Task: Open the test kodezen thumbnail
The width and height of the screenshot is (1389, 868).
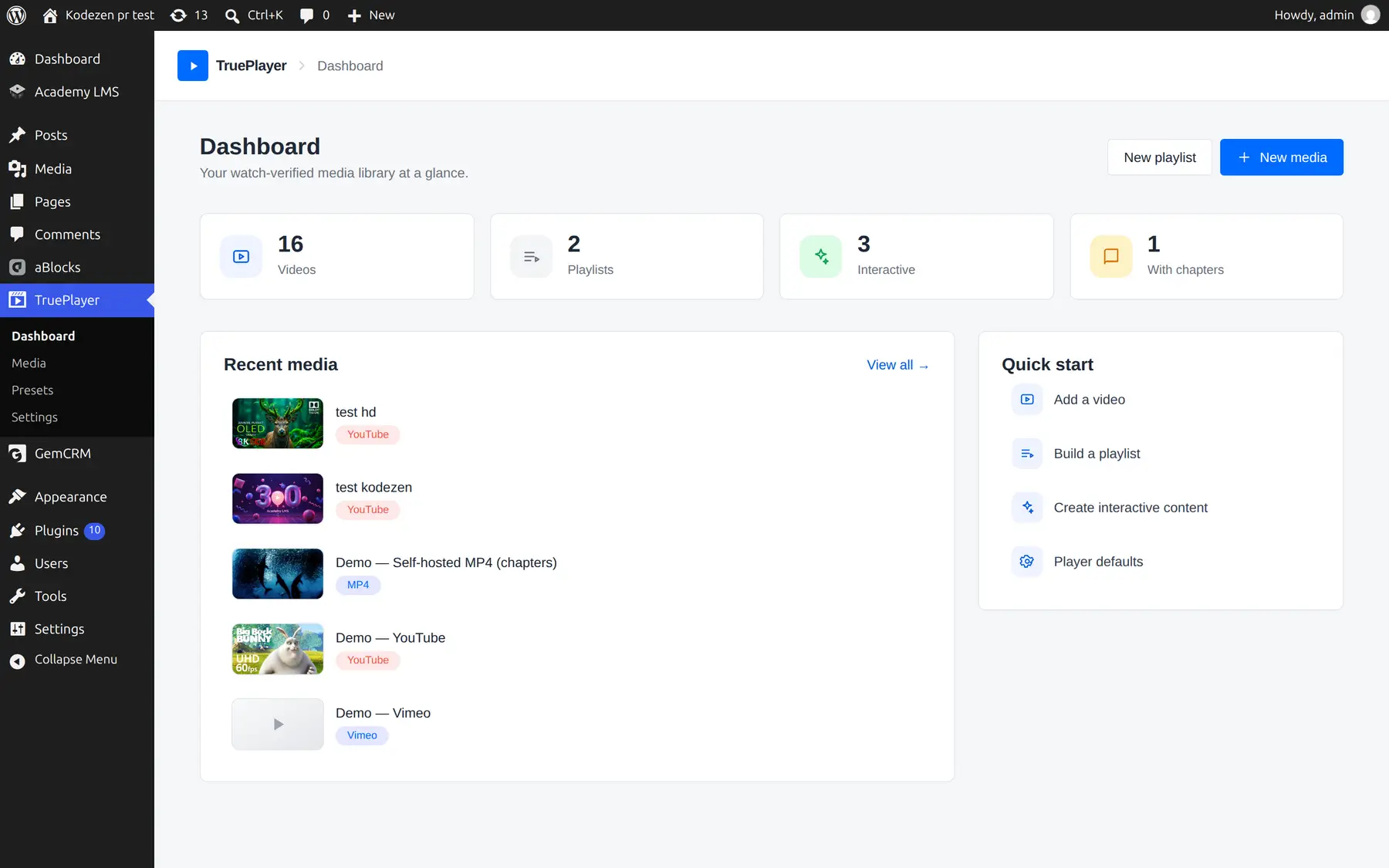Action: 278,498
